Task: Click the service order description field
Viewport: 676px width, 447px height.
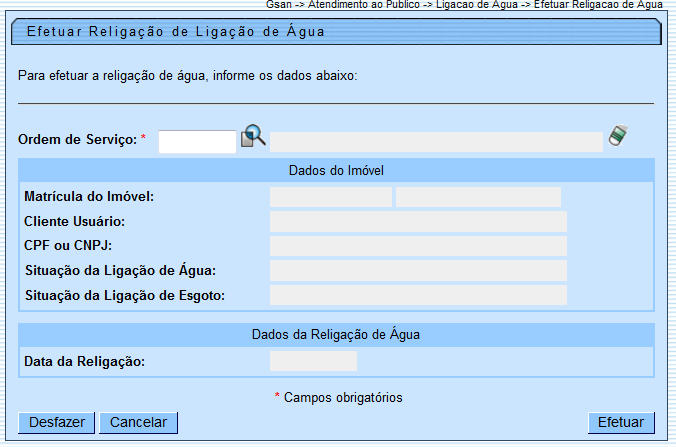Action: (436, 141)
